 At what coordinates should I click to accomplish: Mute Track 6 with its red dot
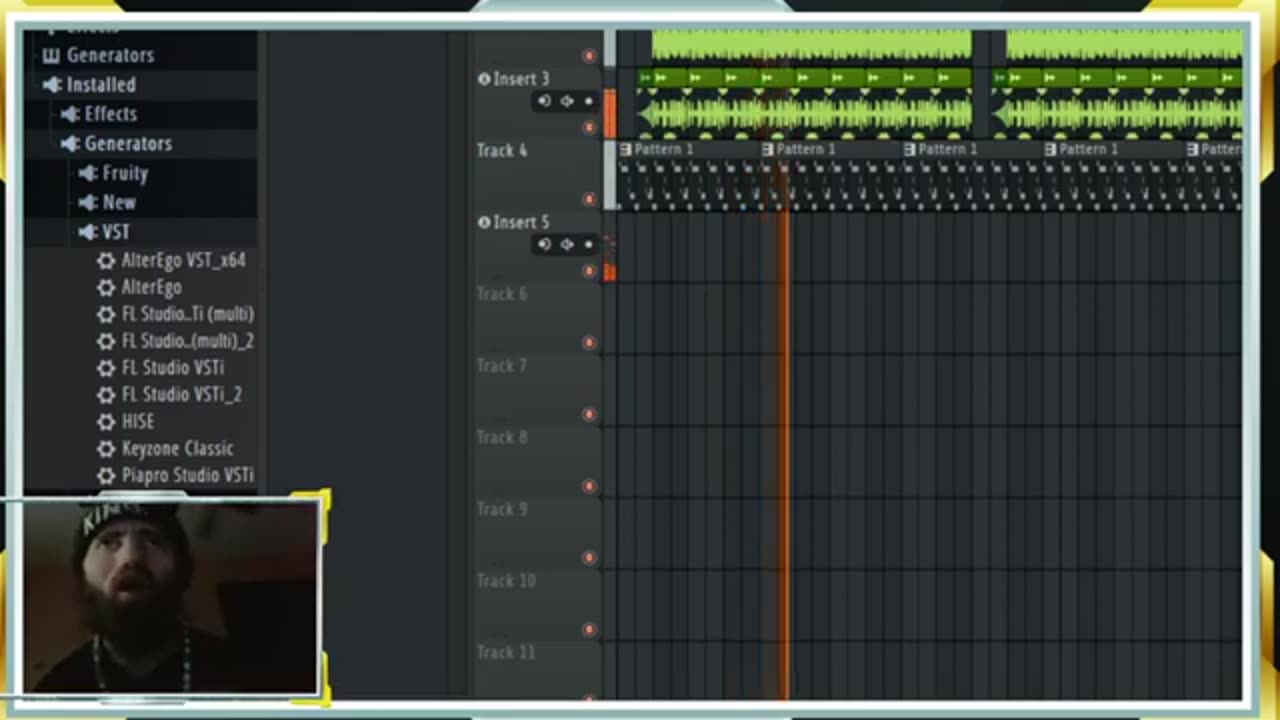click(x=589, y=343)
